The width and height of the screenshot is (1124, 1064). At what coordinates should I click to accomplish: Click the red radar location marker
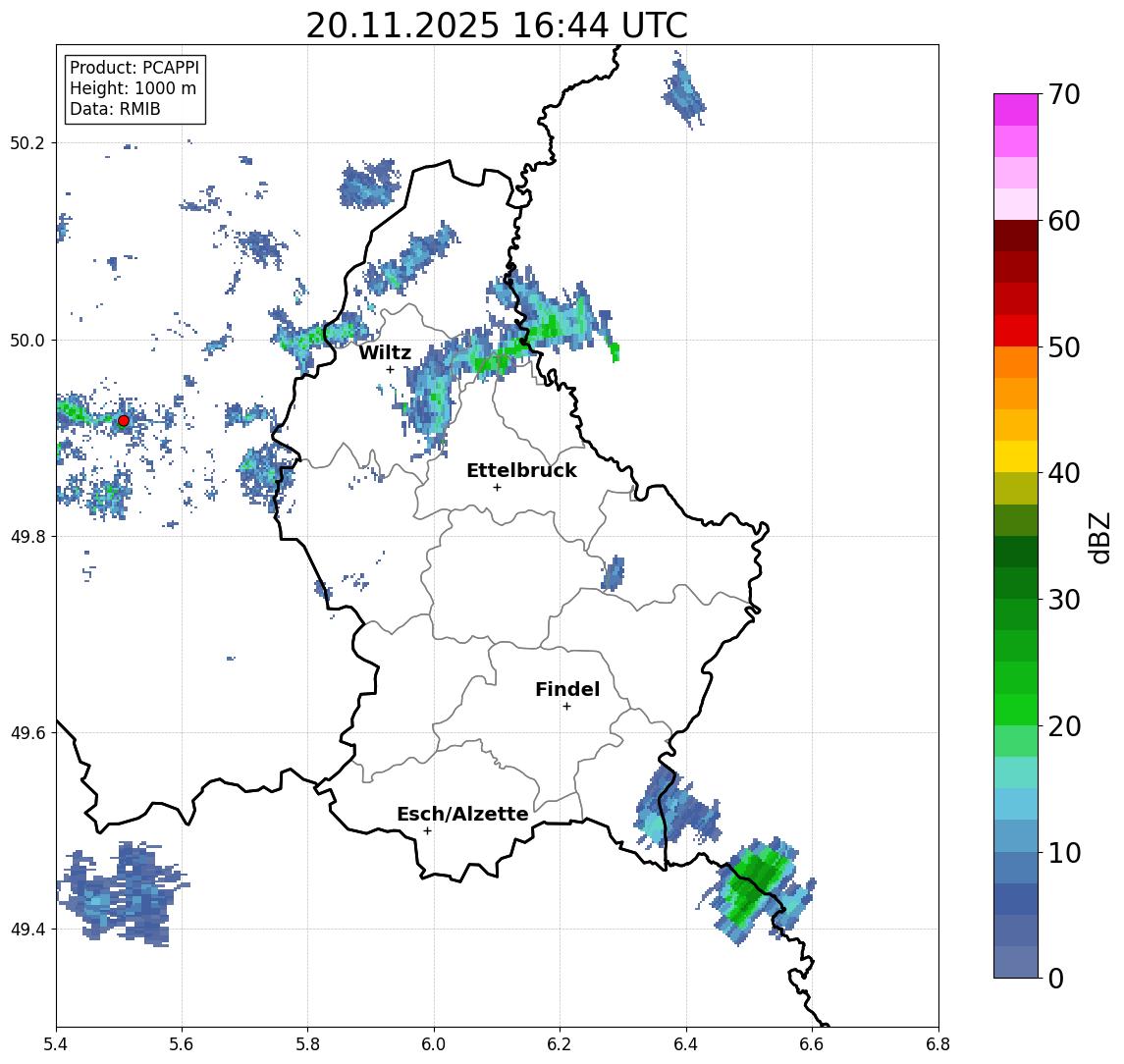124,421
